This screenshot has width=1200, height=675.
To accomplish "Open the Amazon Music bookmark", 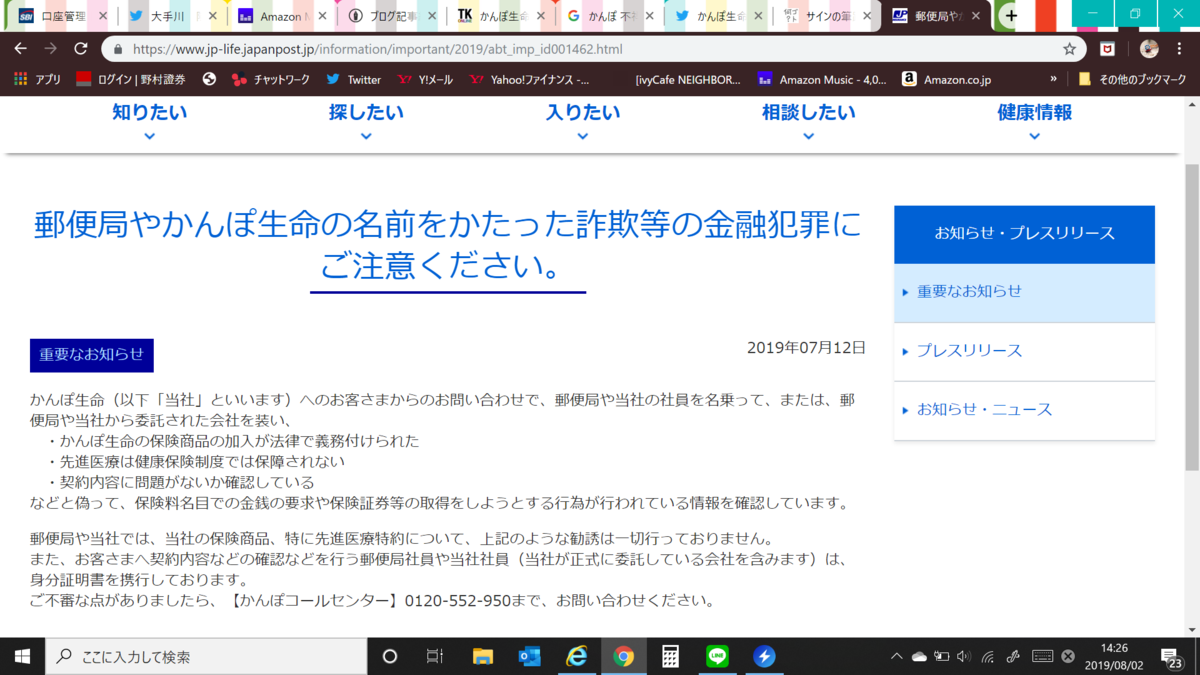I will tap(822, 79).
